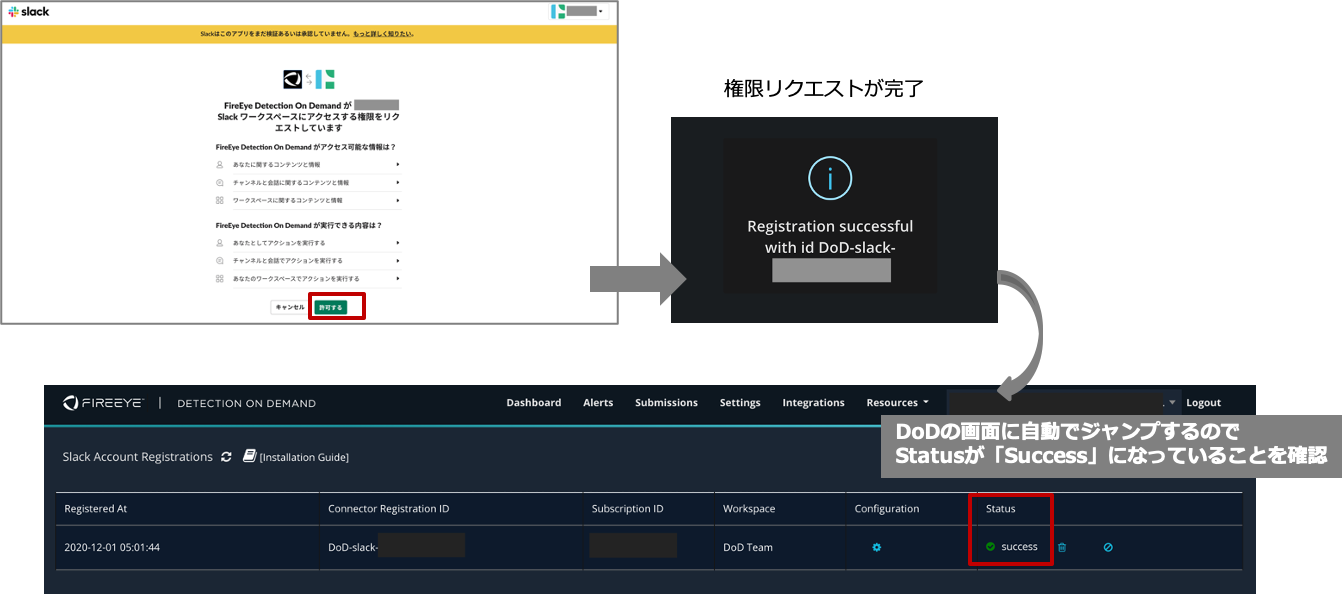
Task: Expand arrow for チャンネルと会話に関するコンテンツと情報
Action: point(397,182)
